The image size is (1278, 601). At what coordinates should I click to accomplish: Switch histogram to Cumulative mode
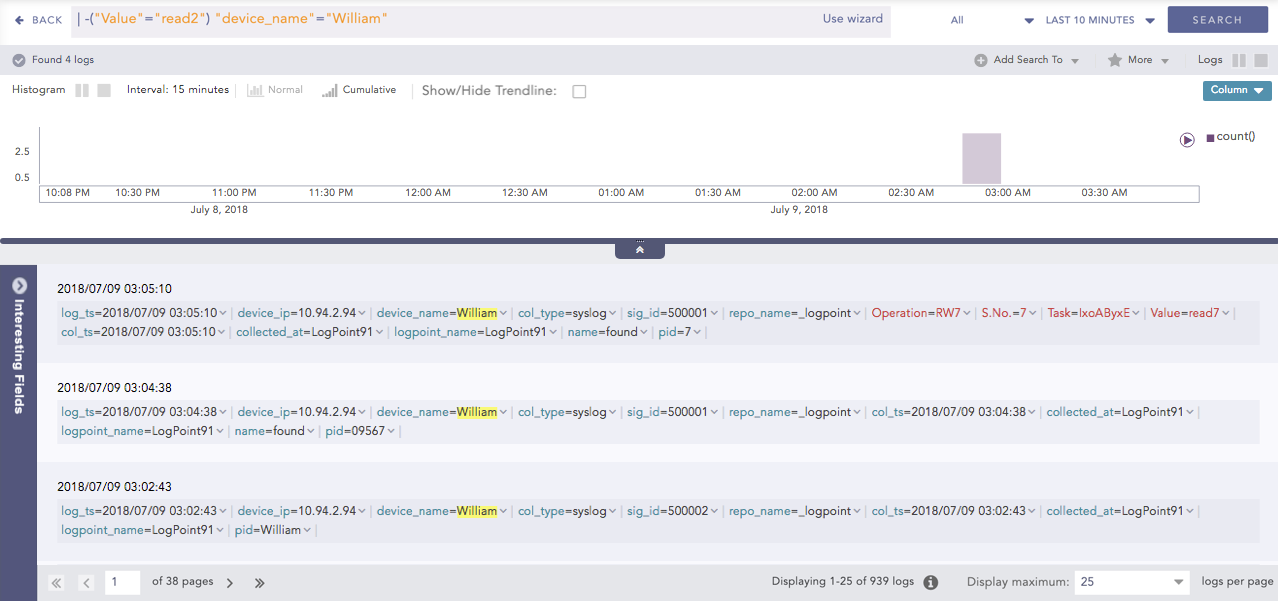[358, 90]
